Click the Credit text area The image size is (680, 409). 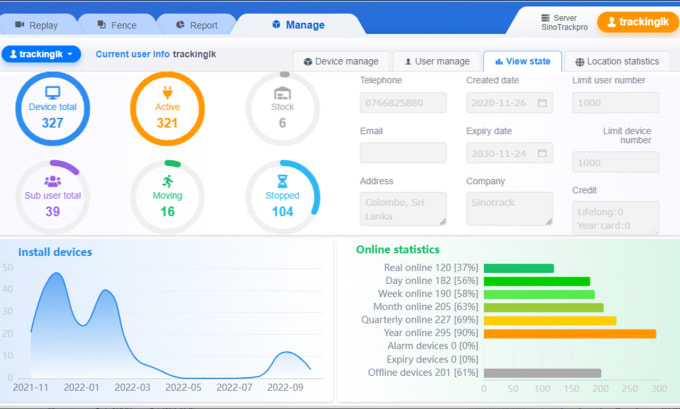click(x=615, y=218)
